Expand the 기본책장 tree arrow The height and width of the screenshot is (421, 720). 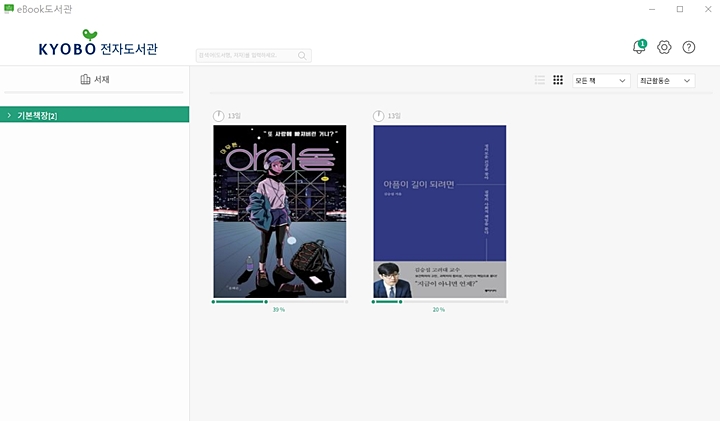(9, 116)
